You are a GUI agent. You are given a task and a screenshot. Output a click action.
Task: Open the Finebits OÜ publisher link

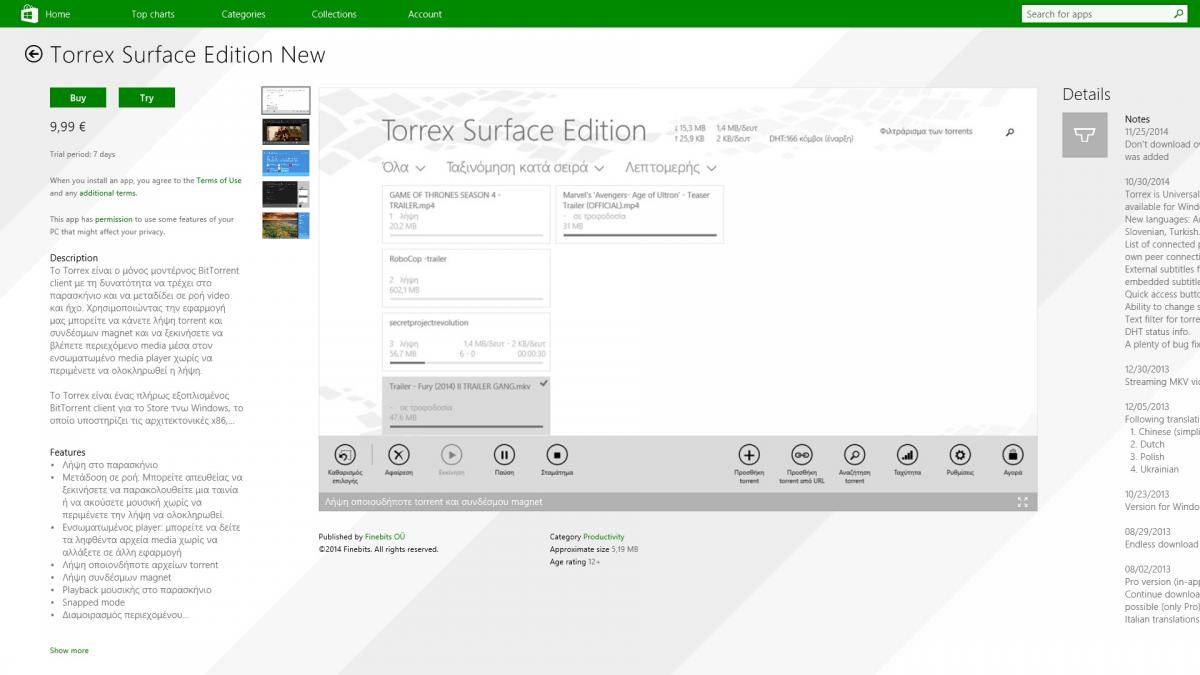[385, 537]
